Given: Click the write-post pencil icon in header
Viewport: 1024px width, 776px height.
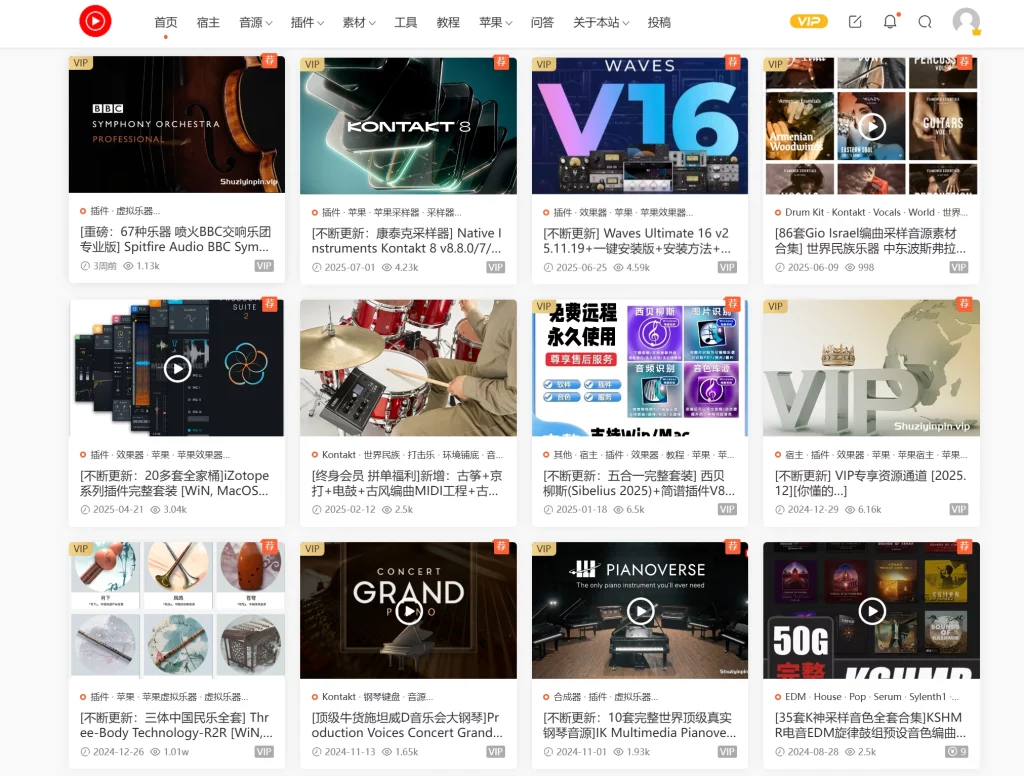Looking at the screenshot, I should (854, 21).
